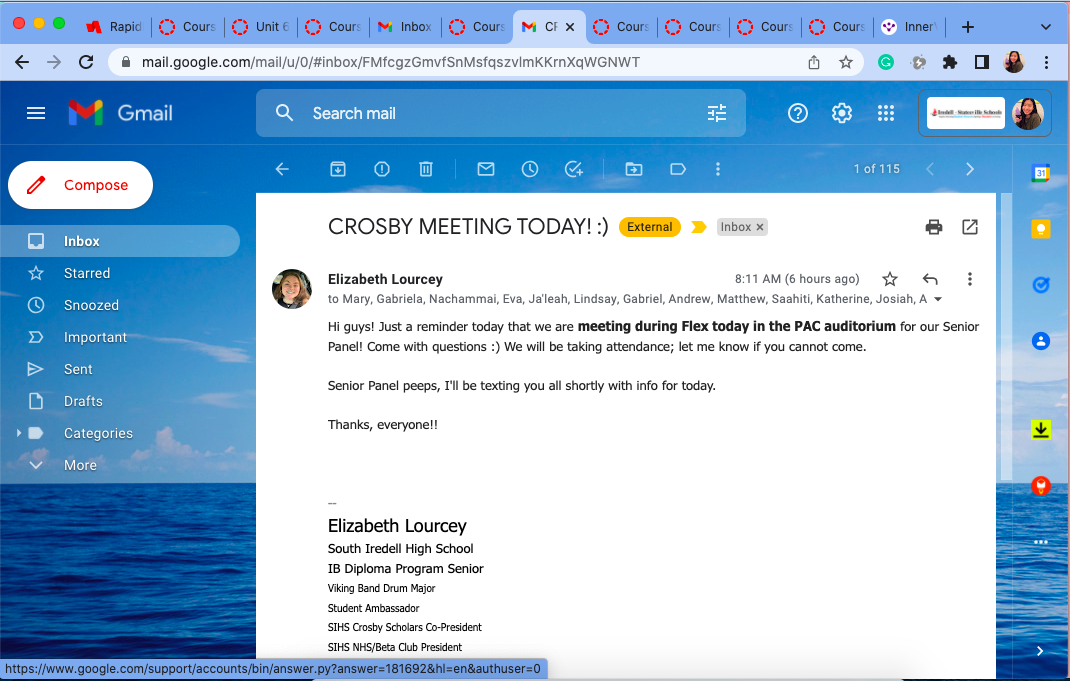
Task: Open the Google account profile picture
Action: [1028, 113]
